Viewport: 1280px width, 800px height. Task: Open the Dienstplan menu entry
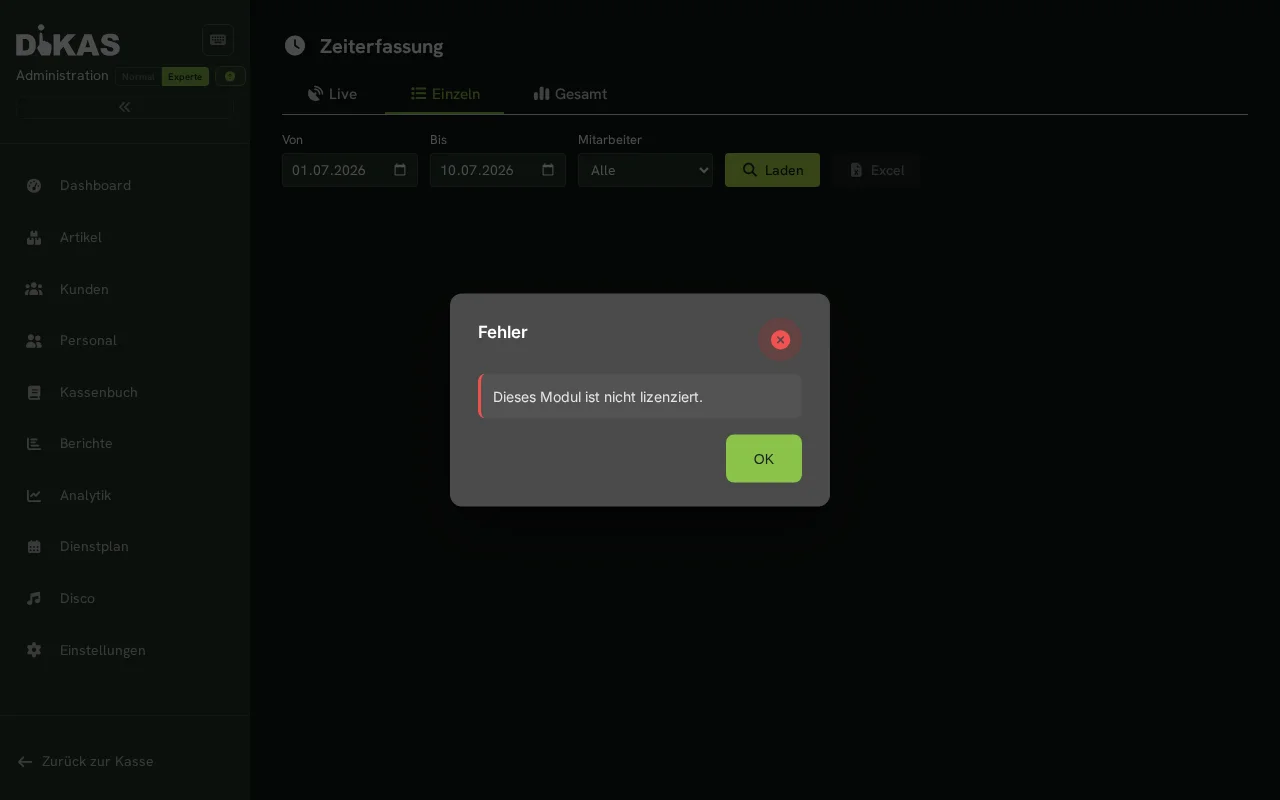click(125, 547)
